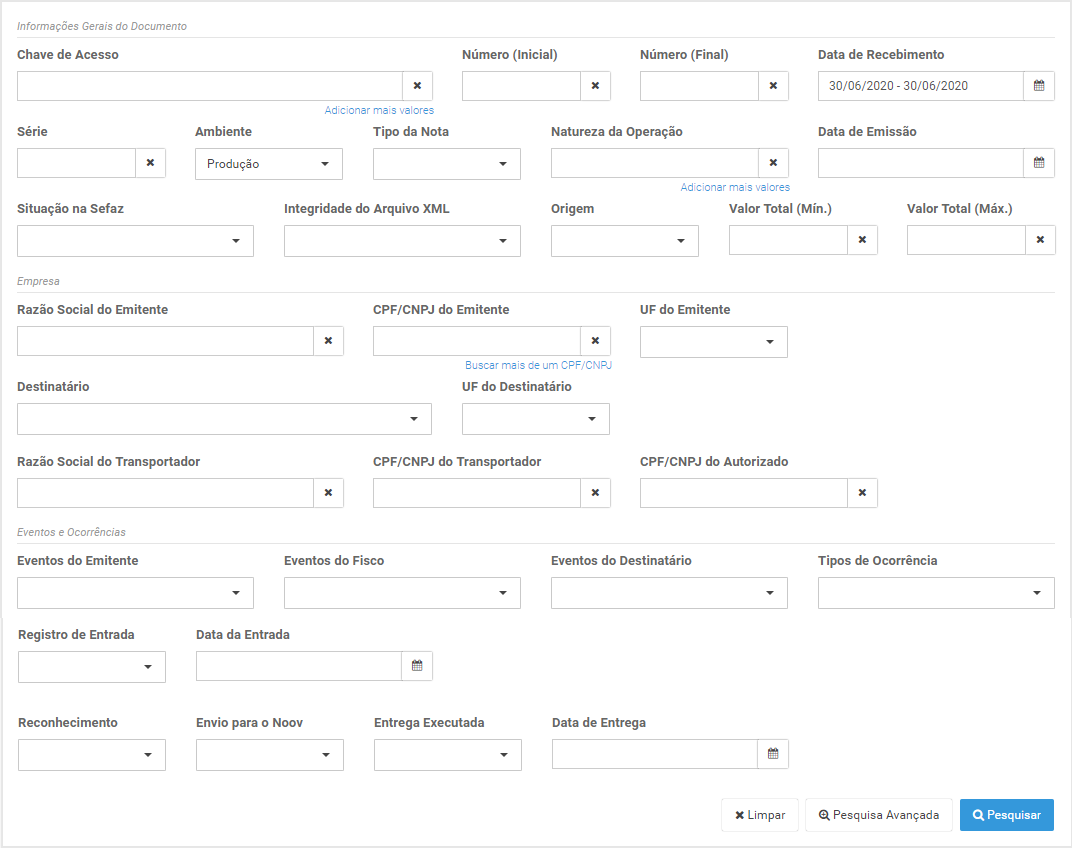Image resolution: width=1072 pixels, height=848 pixels.
Task: Focus the Valor Total (Máx.) input
Action: pos(966,240)
